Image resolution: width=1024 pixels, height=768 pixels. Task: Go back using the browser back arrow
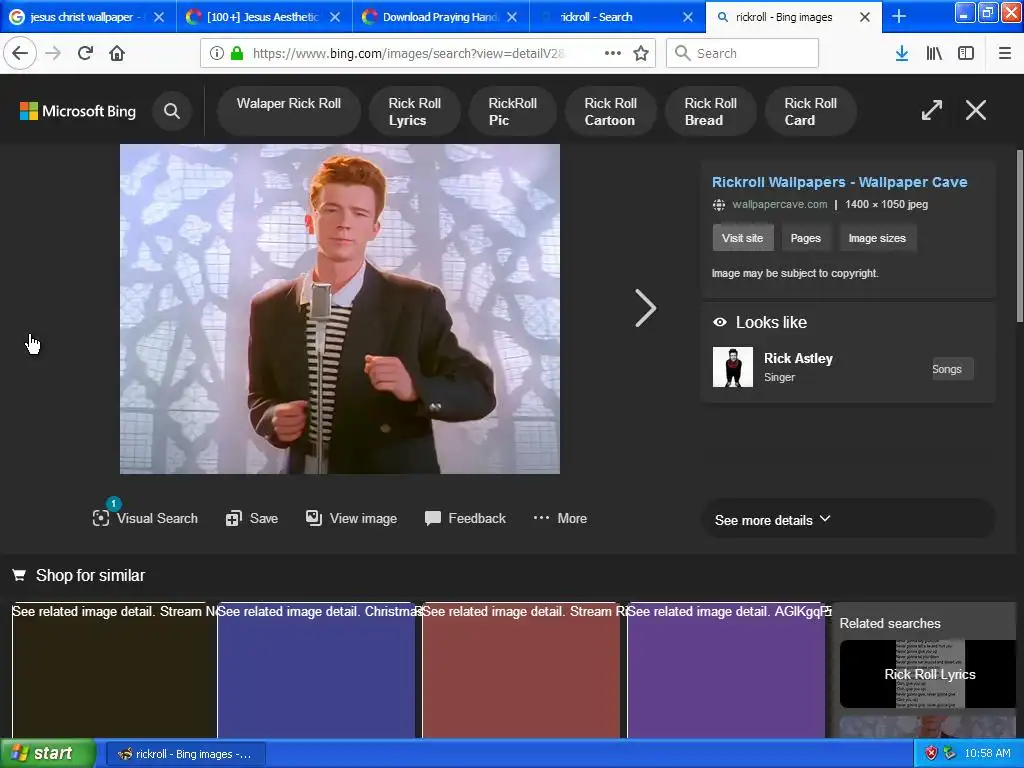coord(20,54)
